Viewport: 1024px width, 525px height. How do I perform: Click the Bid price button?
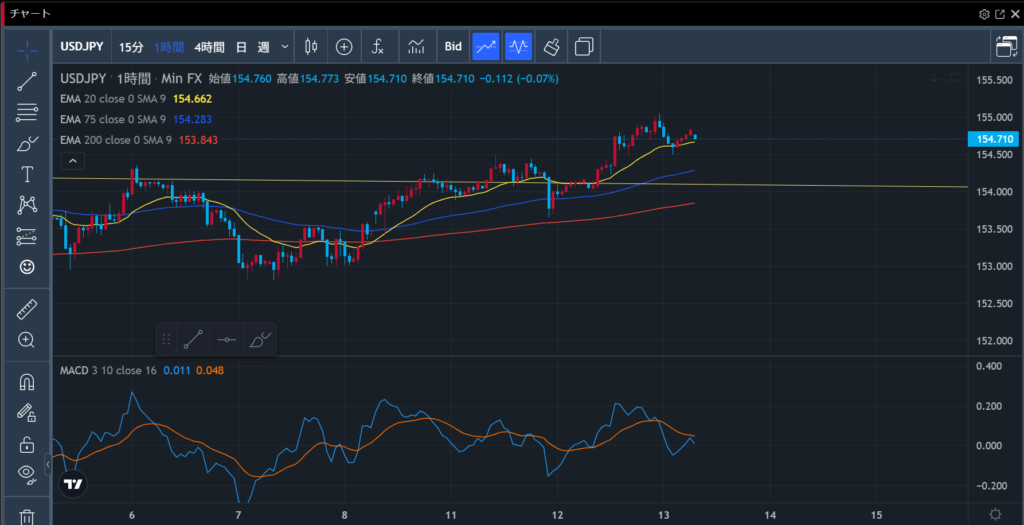tap(453, 46)
